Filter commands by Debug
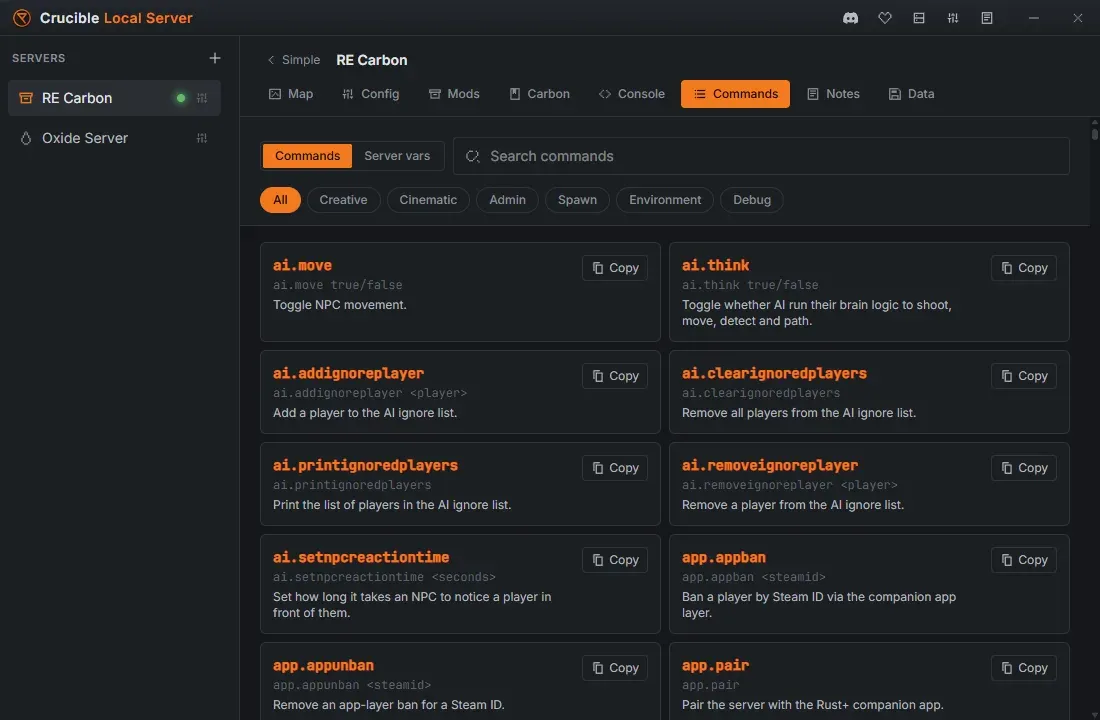The width and height of the screenshot is (1100, 720). click(752, 200)
